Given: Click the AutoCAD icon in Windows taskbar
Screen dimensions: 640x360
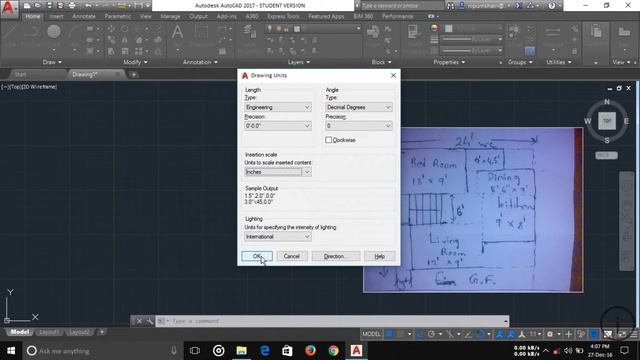Looking at the screenshot, I should click(x=356, y=351).
